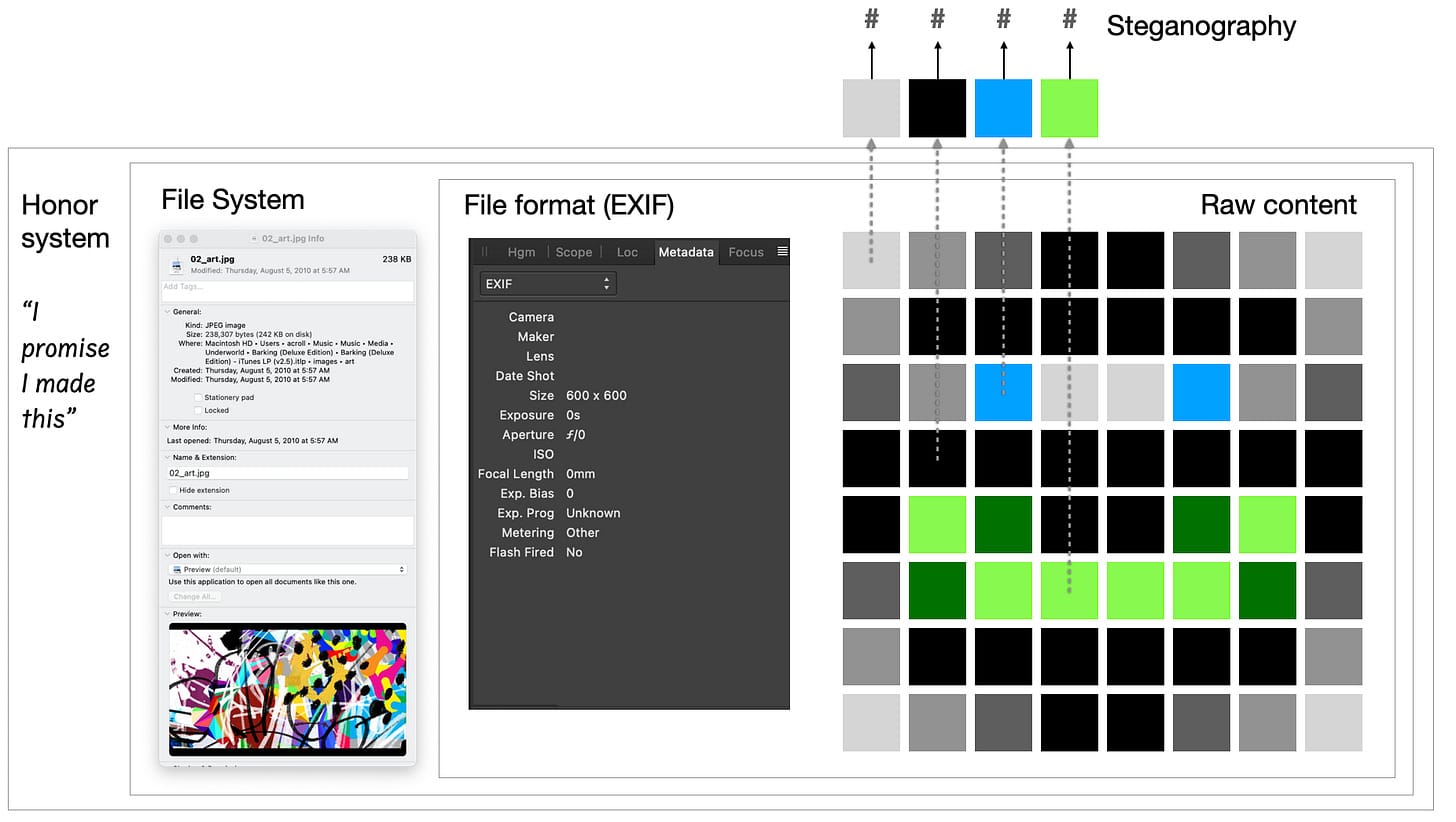Open the Metadata panel hamburger menu

782,252
